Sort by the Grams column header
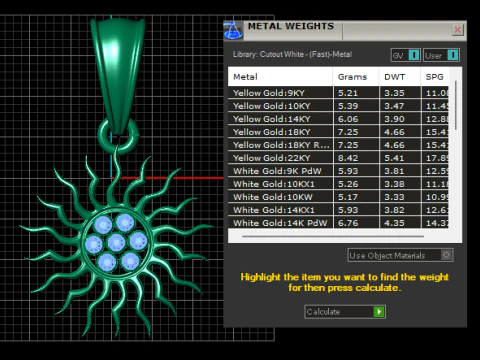 pyautogui.click(x=356, y=77)
